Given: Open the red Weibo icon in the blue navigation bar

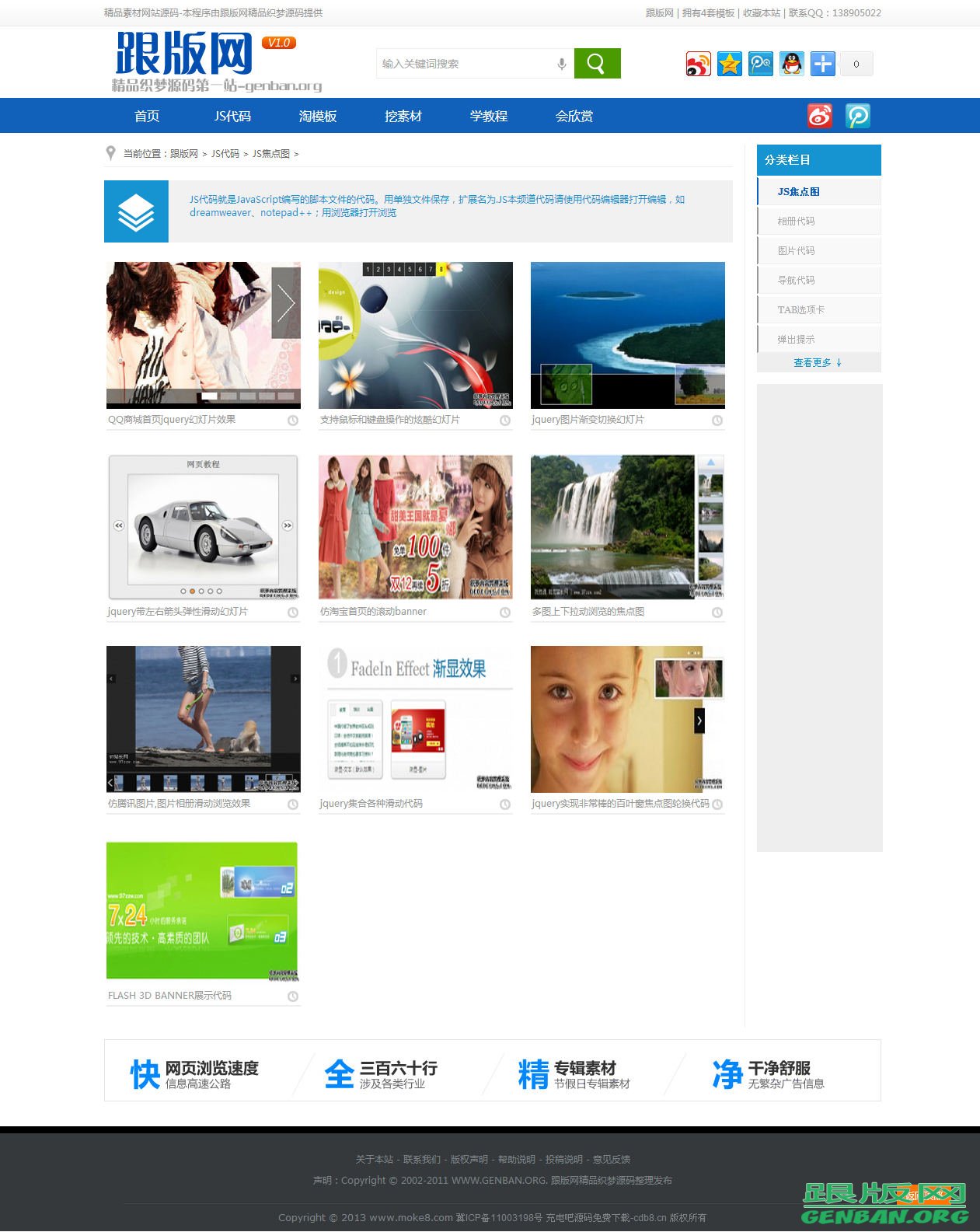Looking at the screenshot, I should [x=819, y=116].
